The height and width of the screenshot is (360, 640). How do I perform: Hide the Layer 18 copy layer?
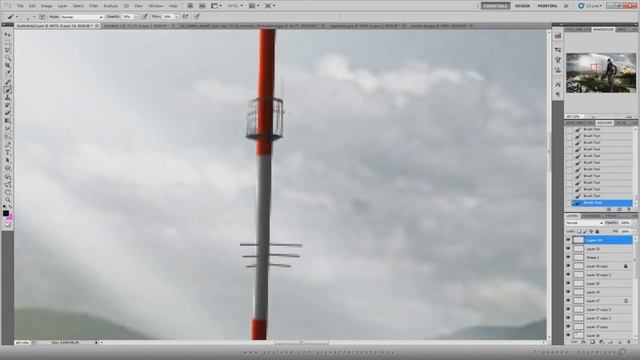pyautogui.click(x=568, y=266)
